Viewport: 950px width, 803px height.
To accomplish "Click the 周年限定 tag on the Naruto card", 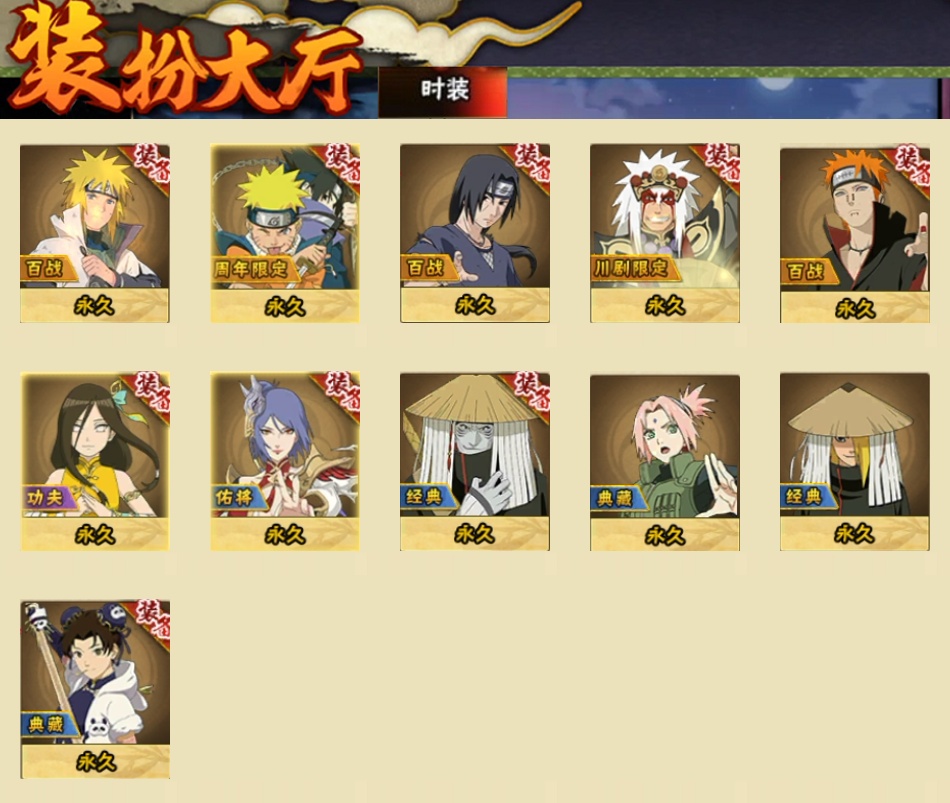I will [253, 268].
